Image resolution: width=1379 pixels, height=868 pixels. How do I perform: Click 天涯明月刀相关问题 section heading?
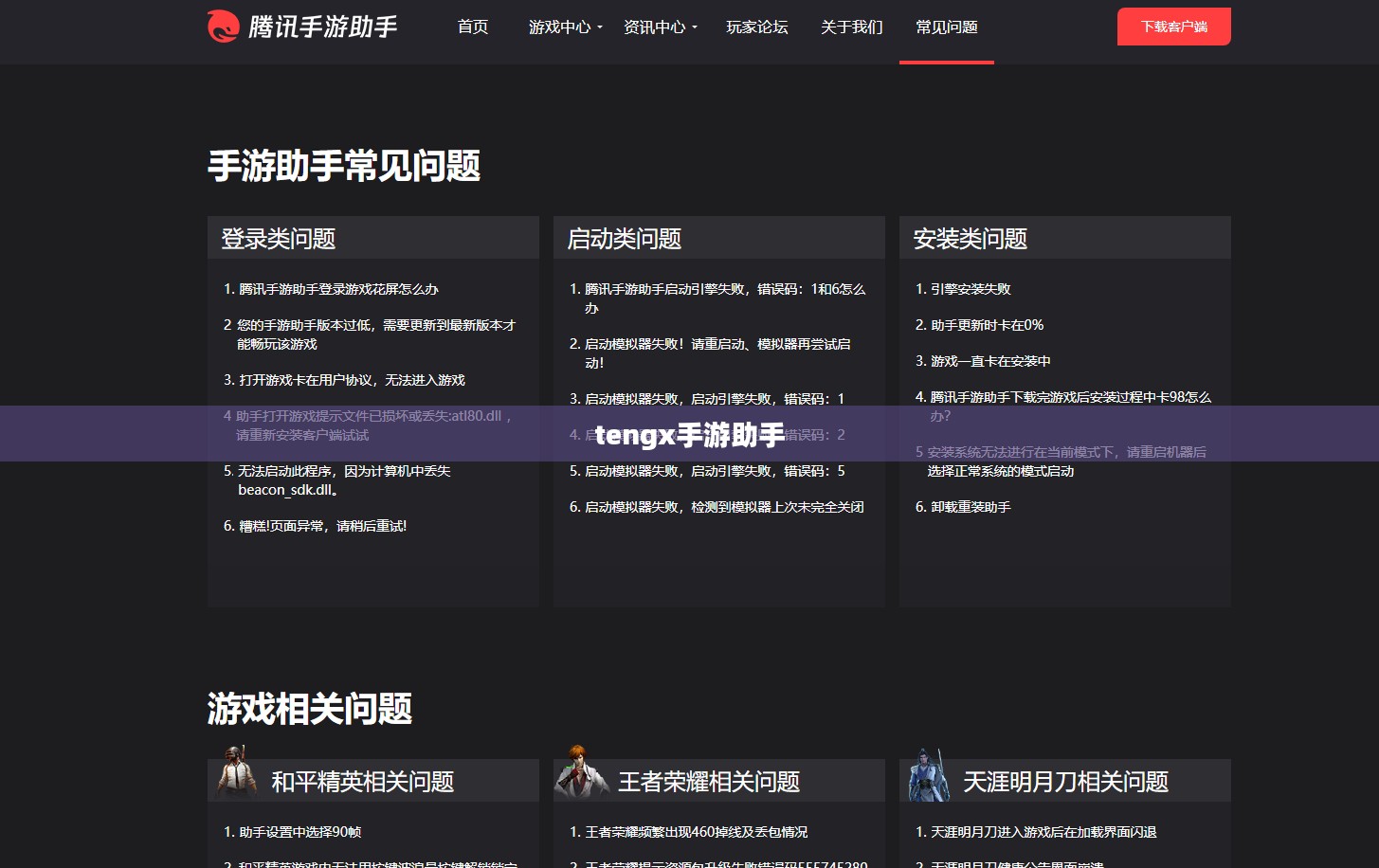pyautogui.click(x=1066, y=782)
